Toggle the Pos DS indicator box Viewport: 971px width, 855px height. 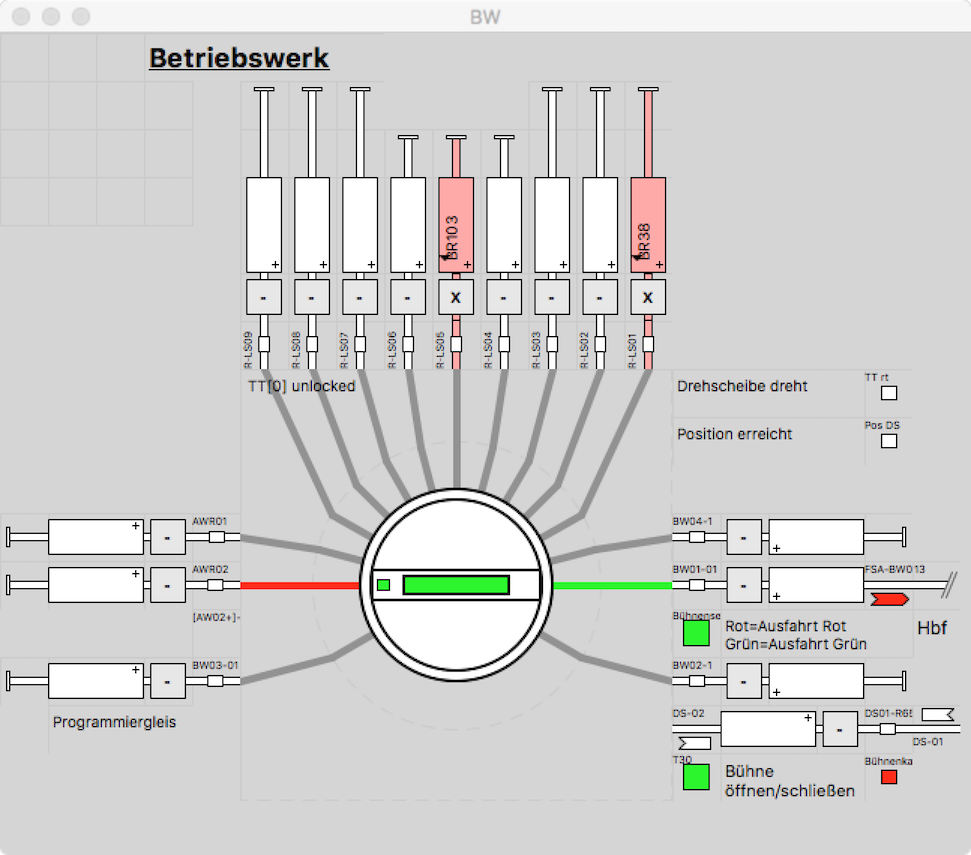pos(889,441)
